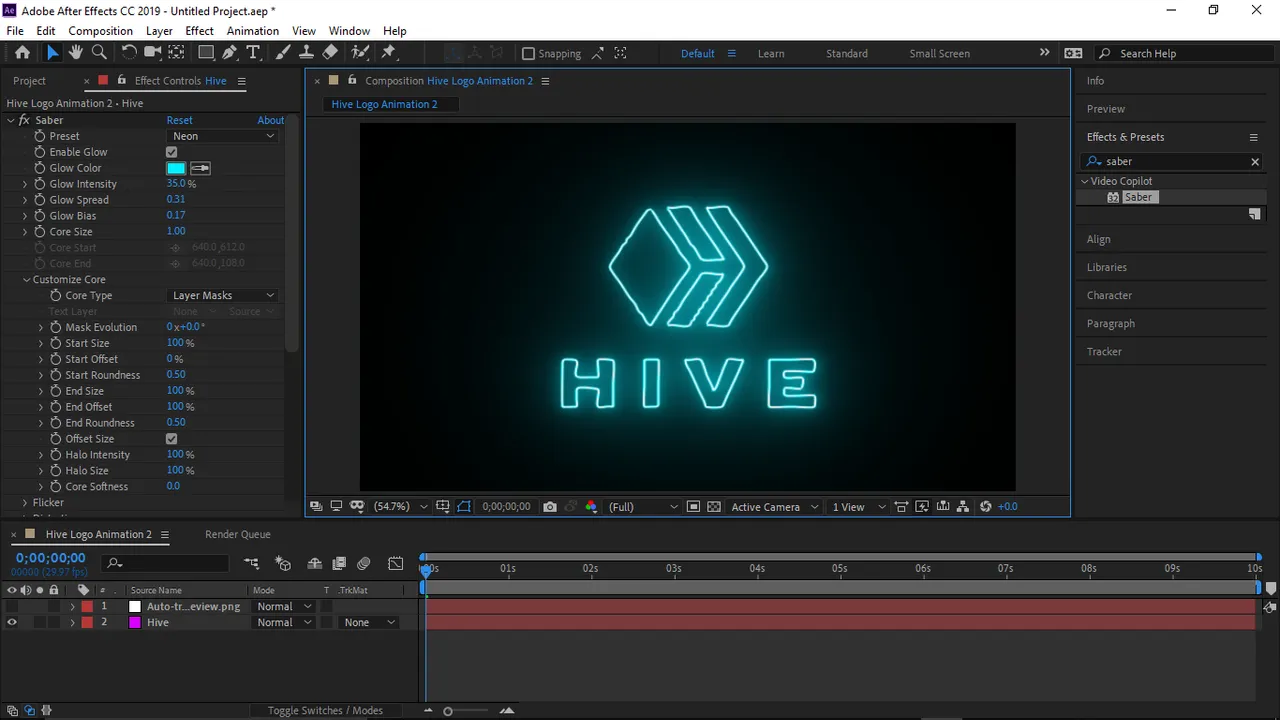Uncheck the Offset Size checkbox

[171, 439]
